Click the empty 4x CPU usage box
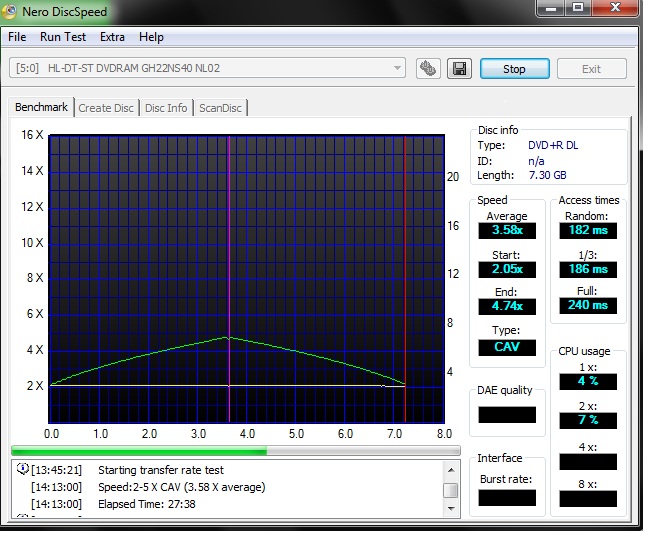The height and width of the screenshot is (547, 648). [x=588, y=461]
